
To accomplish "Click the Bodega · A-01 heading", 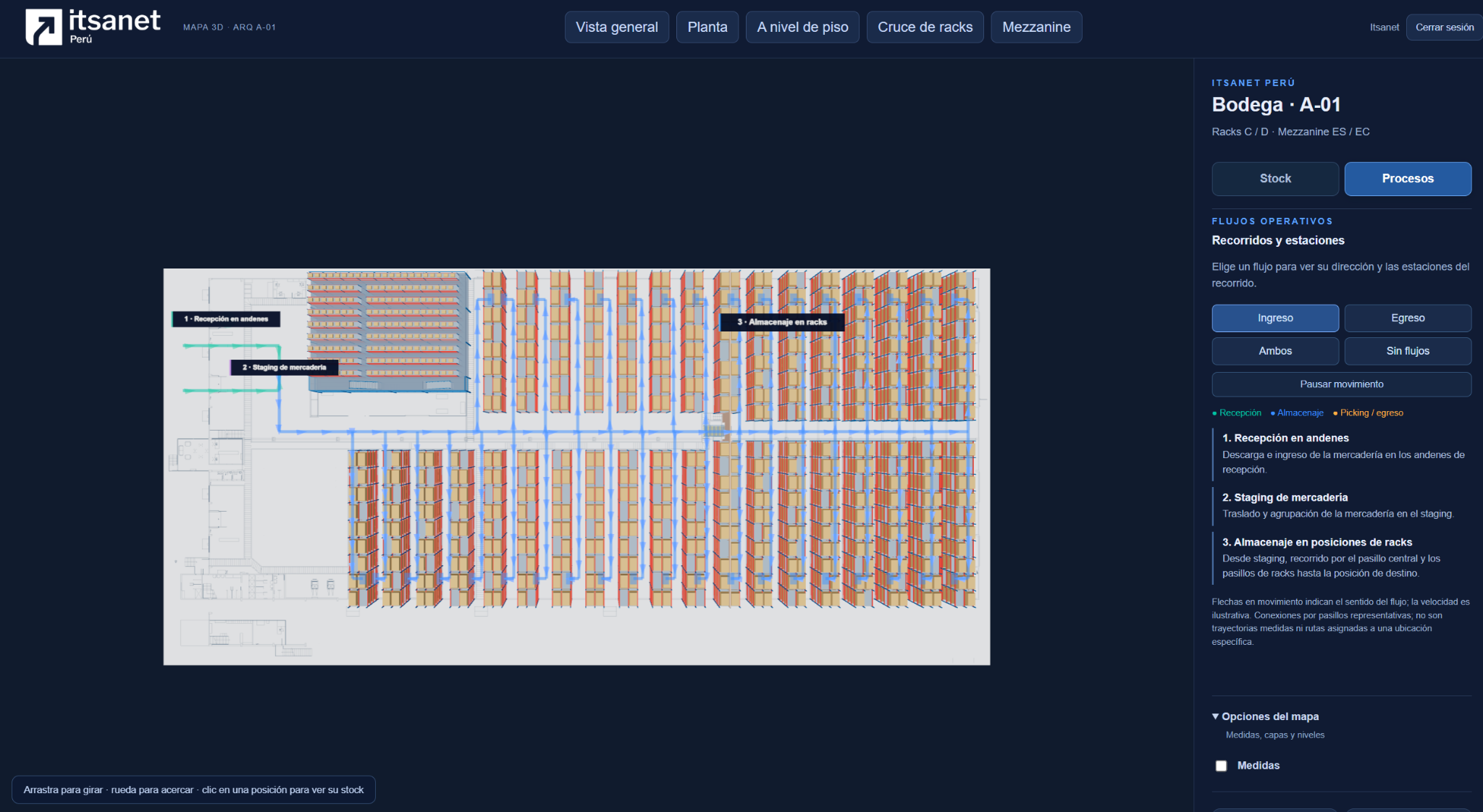I will (1276, 105).
